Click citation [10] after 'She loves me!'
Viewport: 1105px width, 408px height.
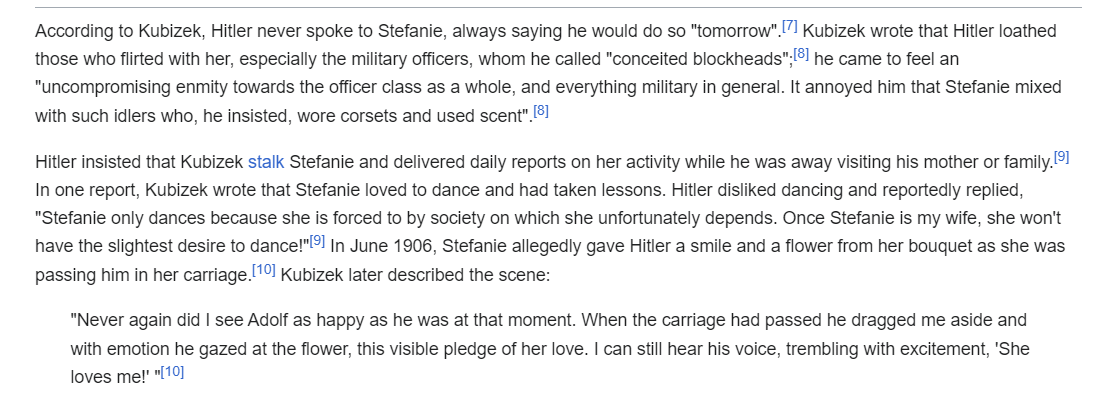point(172,372)
